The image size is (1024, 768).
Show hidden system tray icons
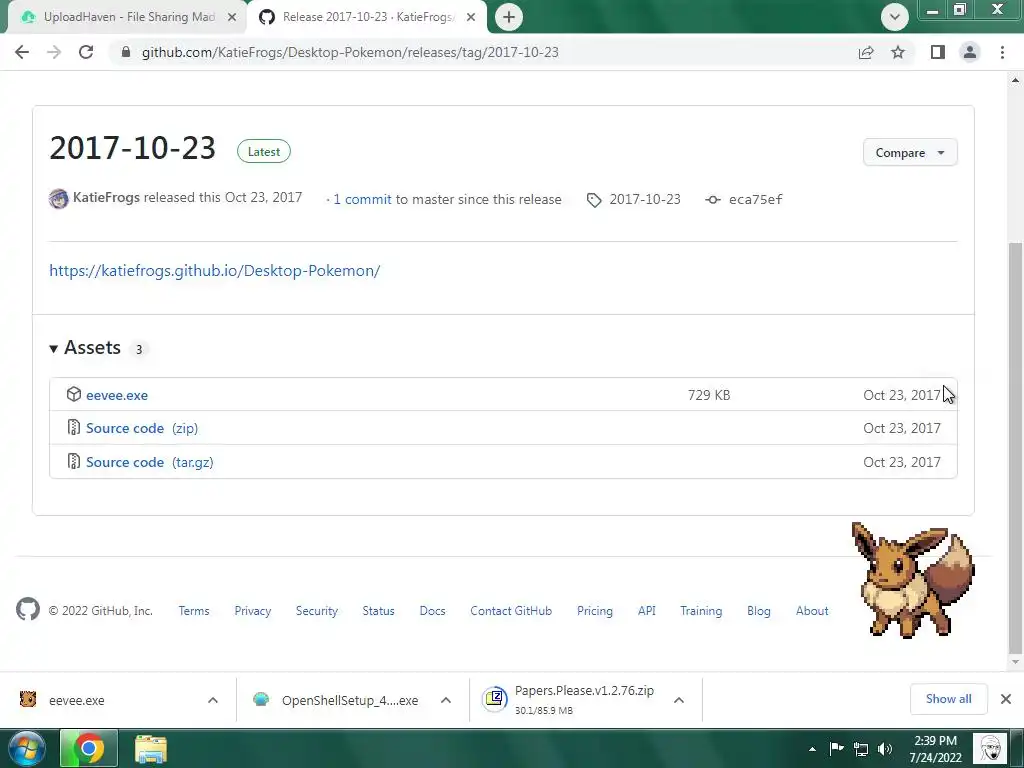coord(812,749)
